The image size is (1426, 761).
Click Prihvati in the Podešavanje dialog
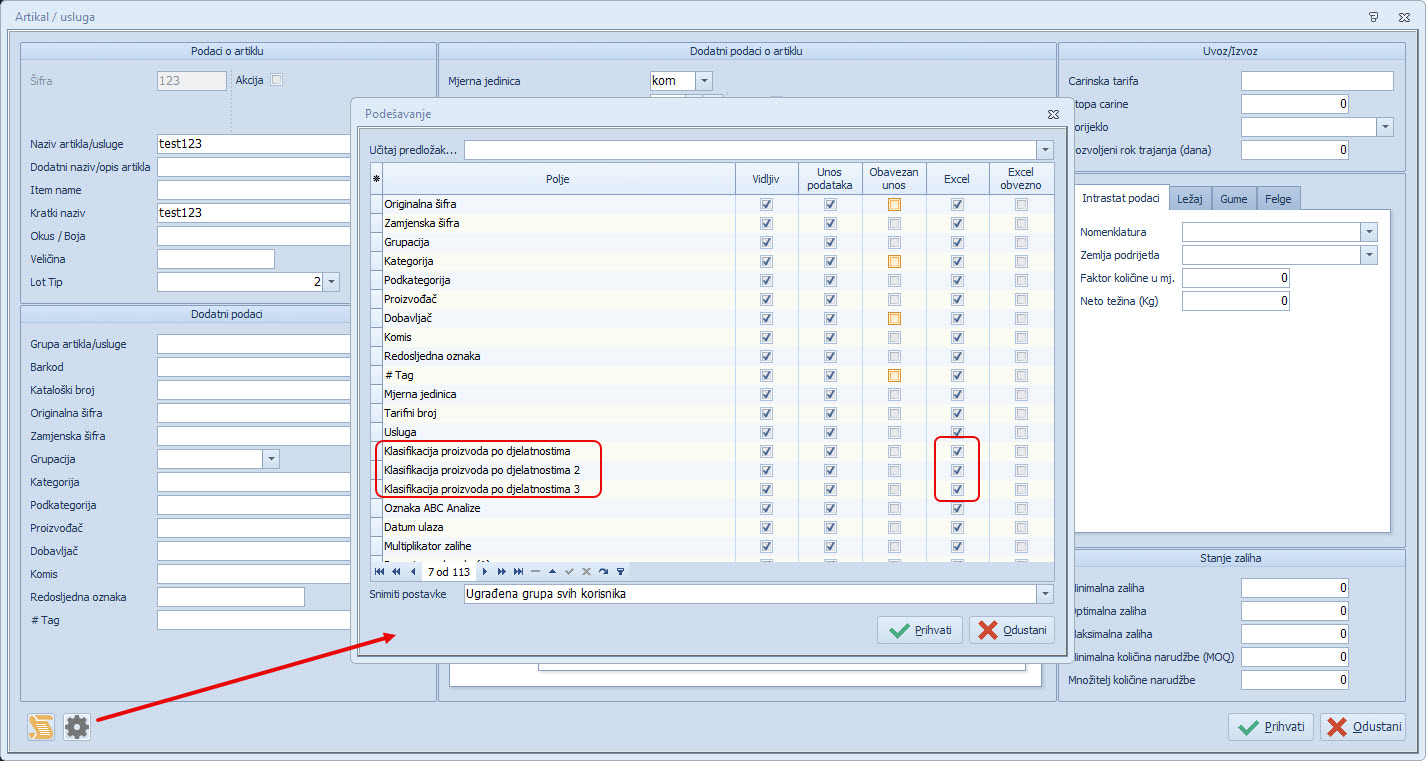tap(920, 630)
